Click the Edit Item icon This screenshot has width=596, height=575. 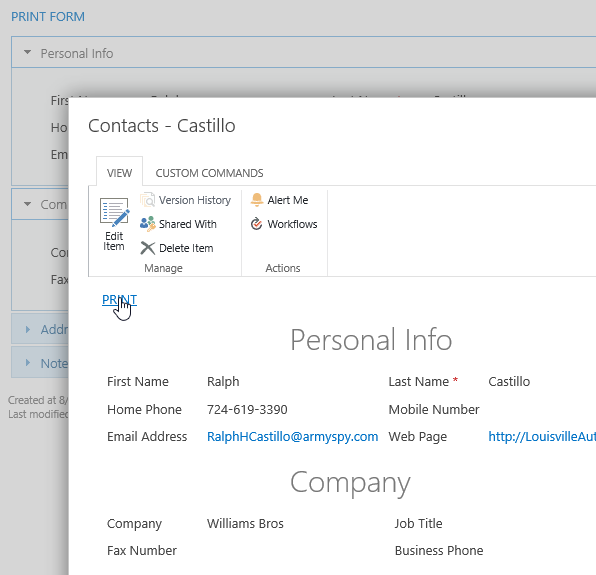click(x=114, y=211)
